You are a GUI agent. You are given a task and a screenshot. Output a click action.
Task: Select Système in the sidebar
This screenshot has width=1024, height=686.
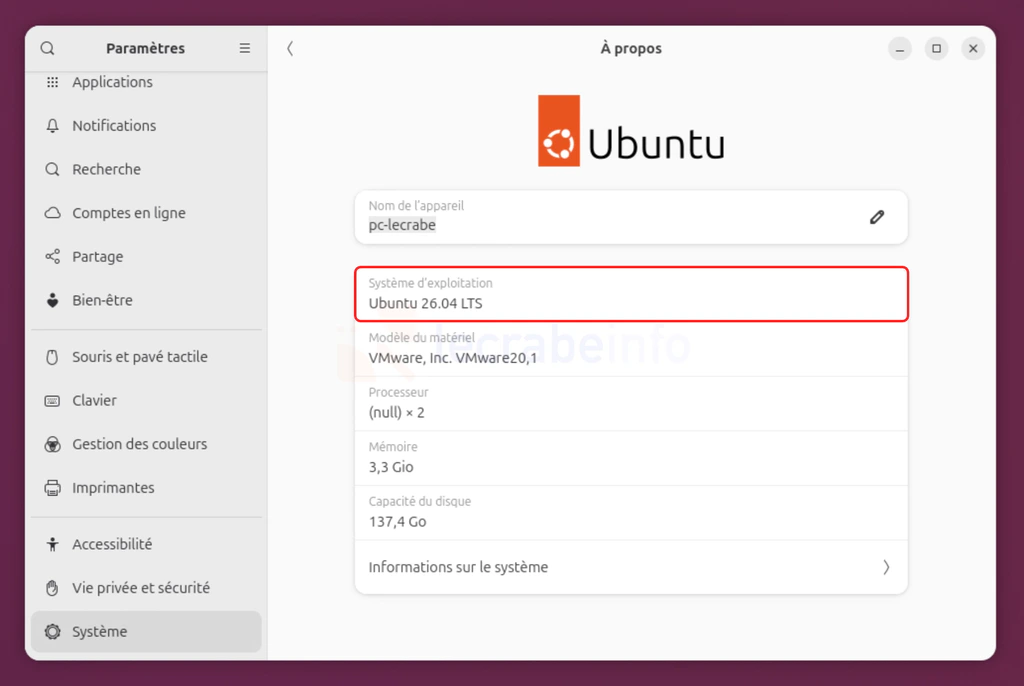click(x=146, y=632)
